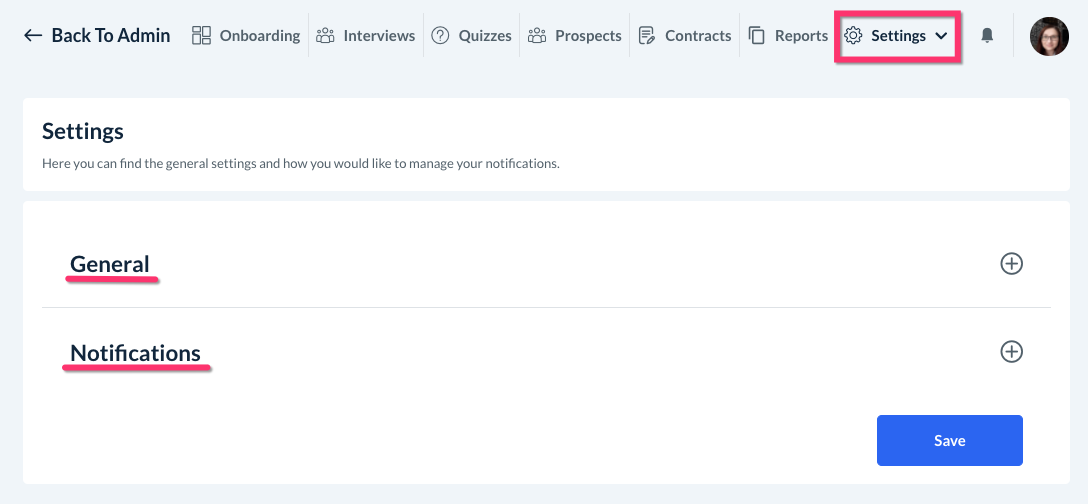This screenshot has width=1088, height=504.
Task: Go to the Interviews tab
Action: pyautogui.click(x=379, y=36)
